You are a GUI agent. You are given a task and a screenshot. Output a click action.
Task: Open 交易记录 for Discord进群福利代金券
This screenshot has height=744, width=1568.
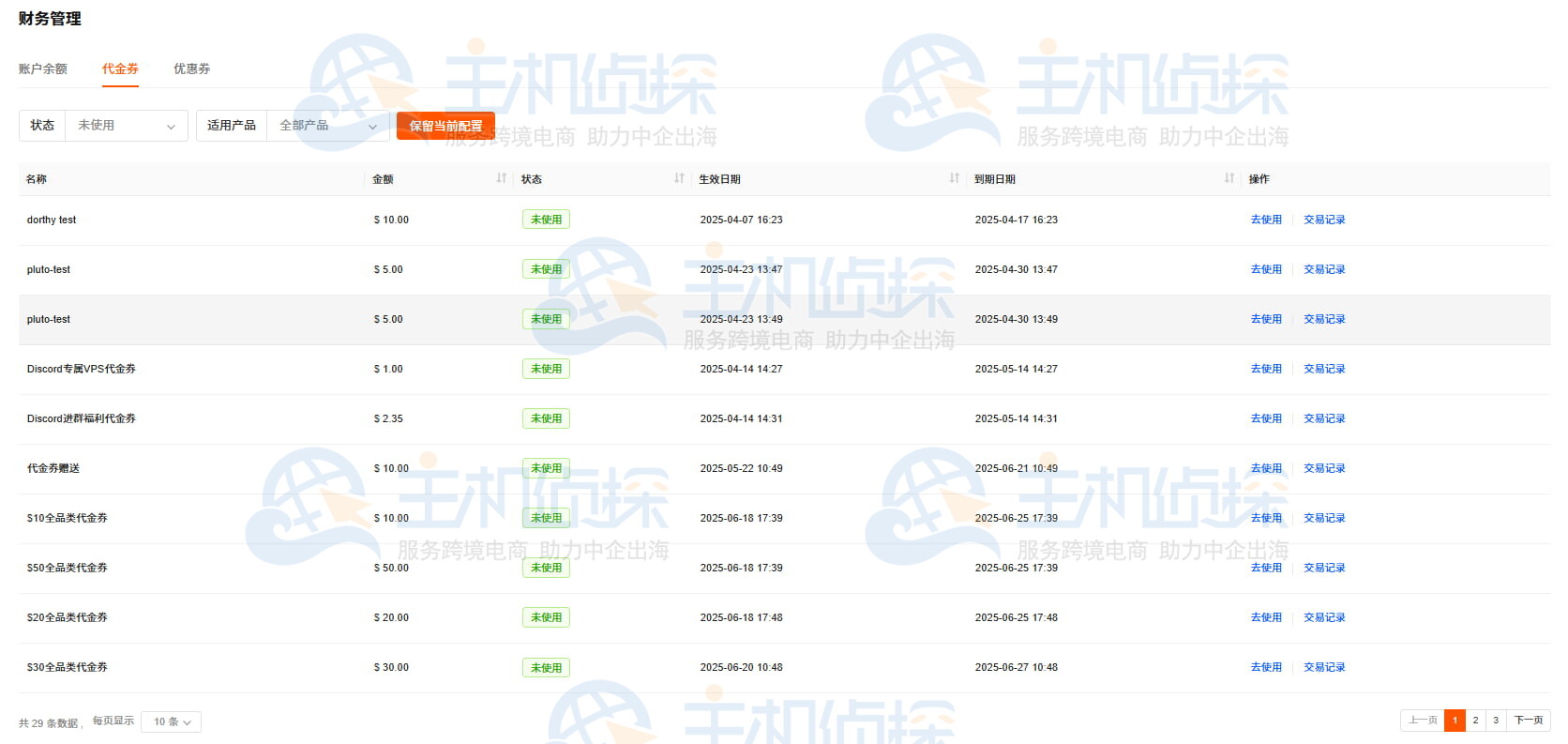[x=1323, y=418]
